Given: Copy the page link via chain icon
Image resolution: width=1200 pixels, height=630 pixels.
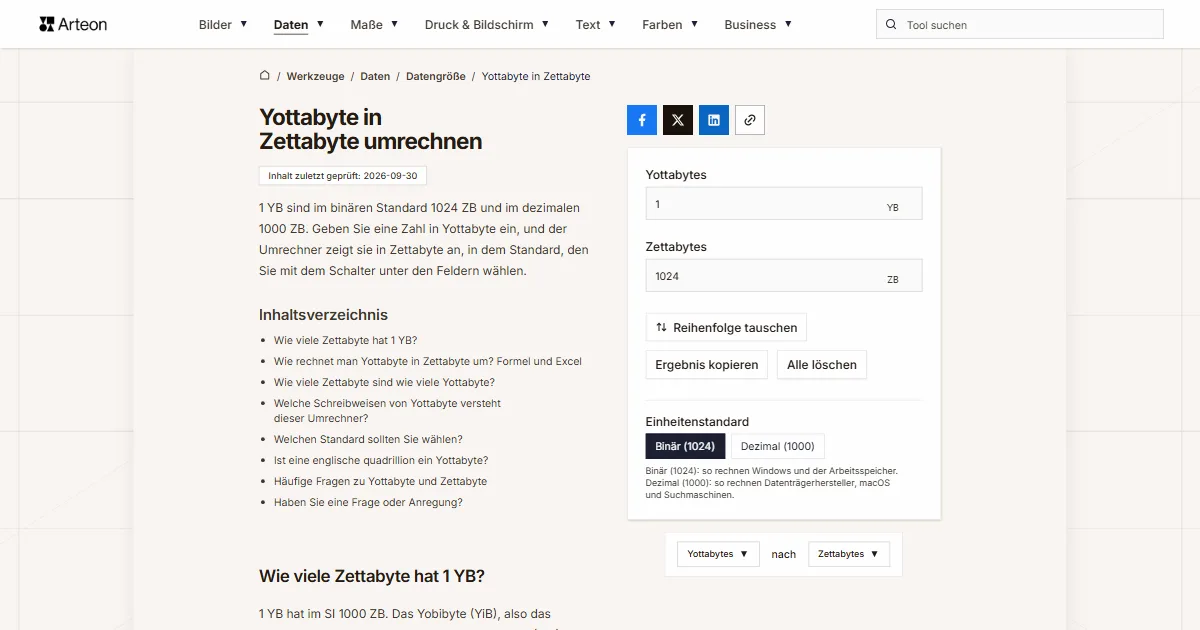Looking at the screenshot, I should click(750, 120).
